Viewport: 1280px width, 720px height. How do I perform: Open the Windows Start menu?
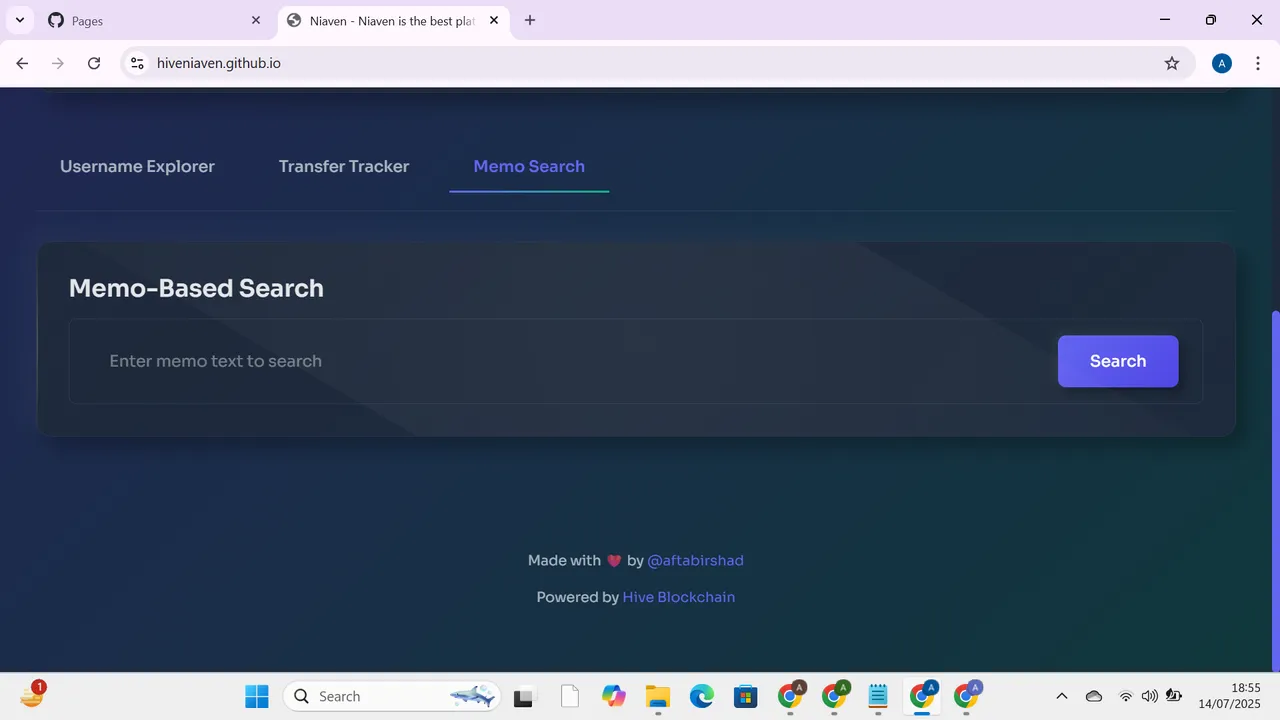pyautogui.click(x=257, y=696)
